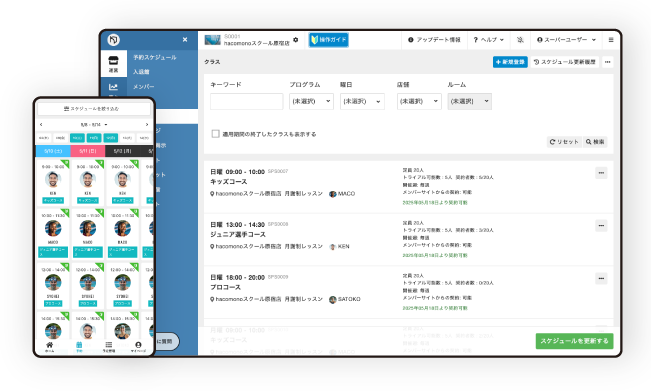This screenshot has height=391, width=651.
Task: Toggle the teal 5/10 day filter chip on the phone
Action: (77, 138)
